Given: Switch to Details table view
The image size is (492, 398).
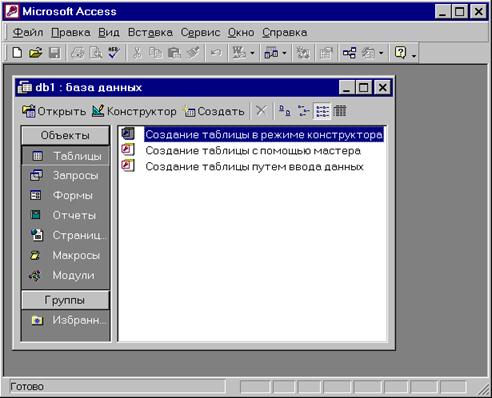Looking at the screenshot, I should pyautogui.click(x=340, y=111).
